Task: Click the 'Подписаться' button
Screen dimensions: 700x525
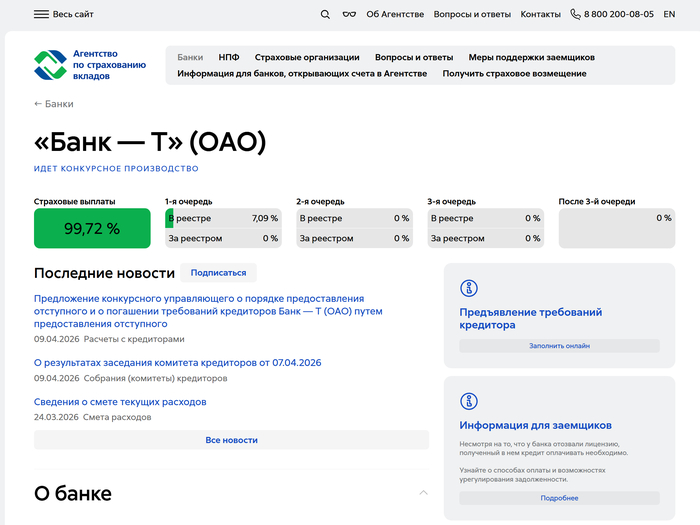Action: 218,273
